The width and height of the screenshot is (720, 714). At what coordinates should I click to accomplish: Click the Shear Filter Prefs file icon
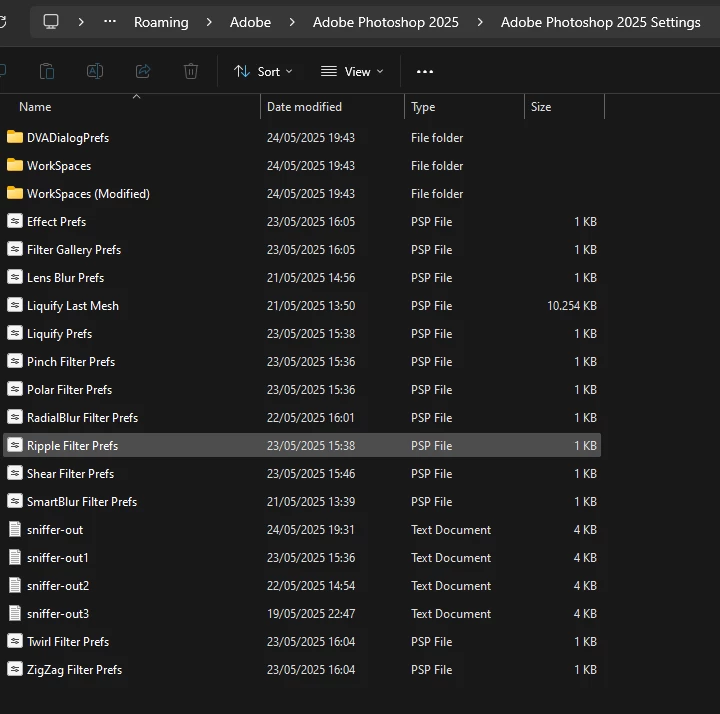coord(15,473)
